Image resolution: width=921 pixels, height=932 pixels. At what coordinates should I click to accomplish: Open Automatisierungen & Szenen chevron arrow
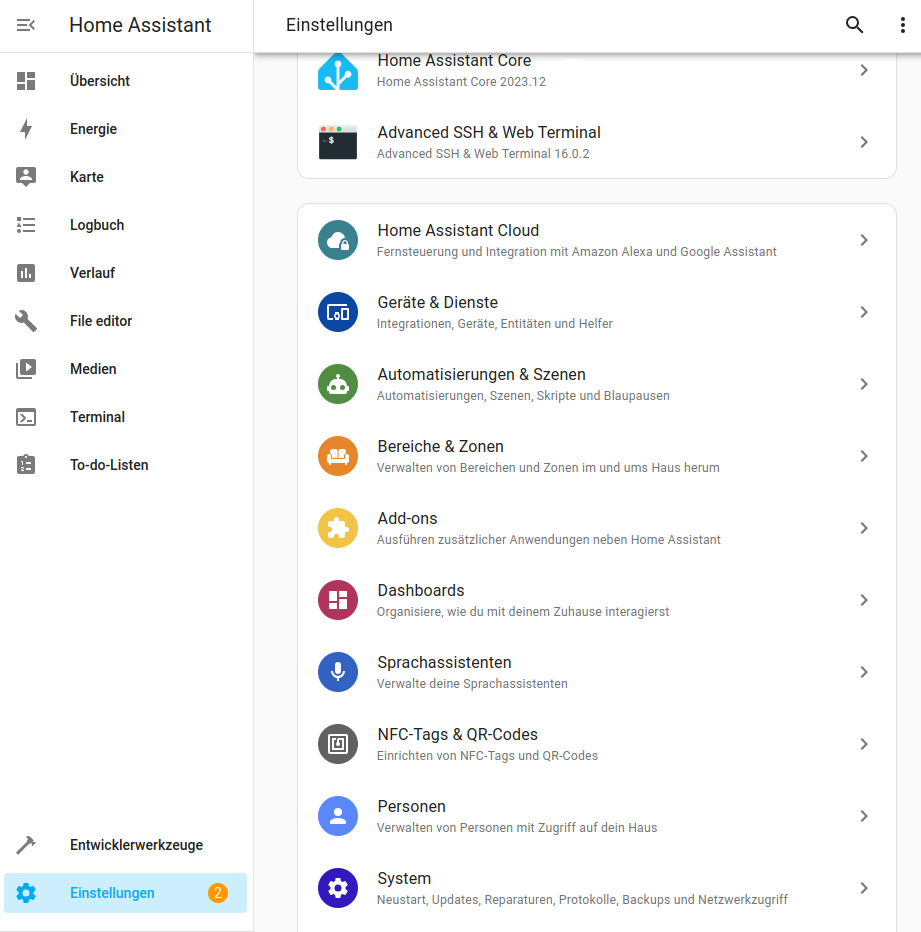pyautogui.click(x=864, y=384)
